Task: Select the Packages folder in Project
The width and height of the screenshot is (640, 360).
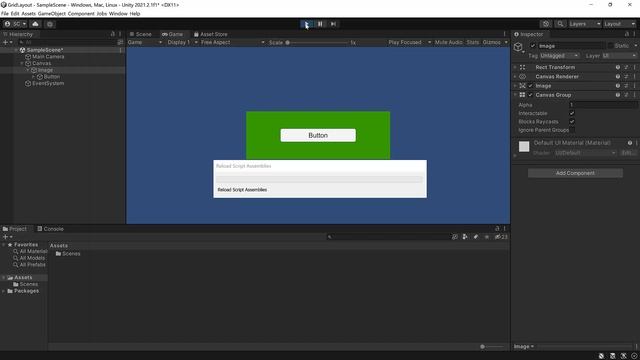Action: tap(23, 291)
